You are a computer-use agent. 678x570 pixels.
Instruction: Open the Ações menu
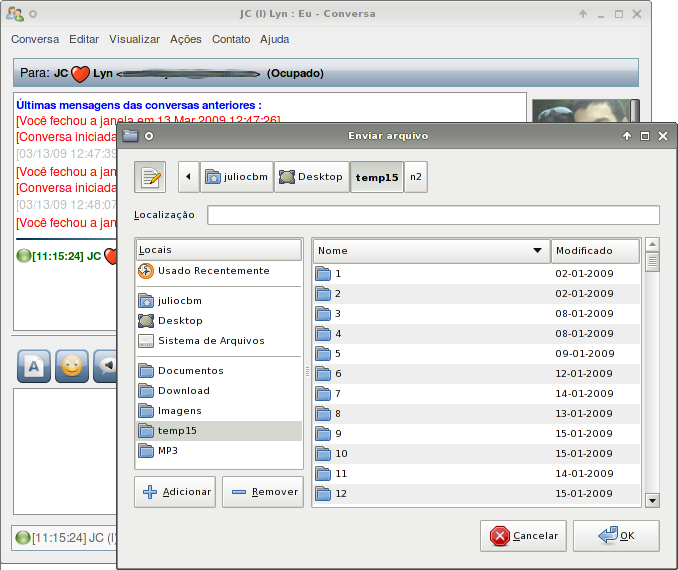[x=185, y=39]
